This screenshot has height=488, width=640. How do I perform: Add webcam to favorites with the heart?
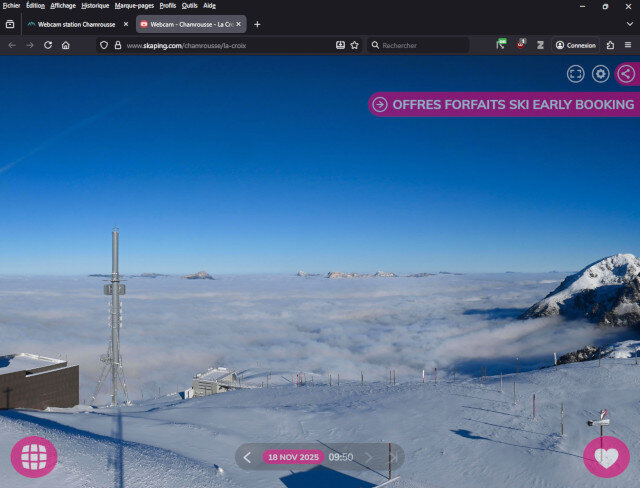(x=607, y=457)
